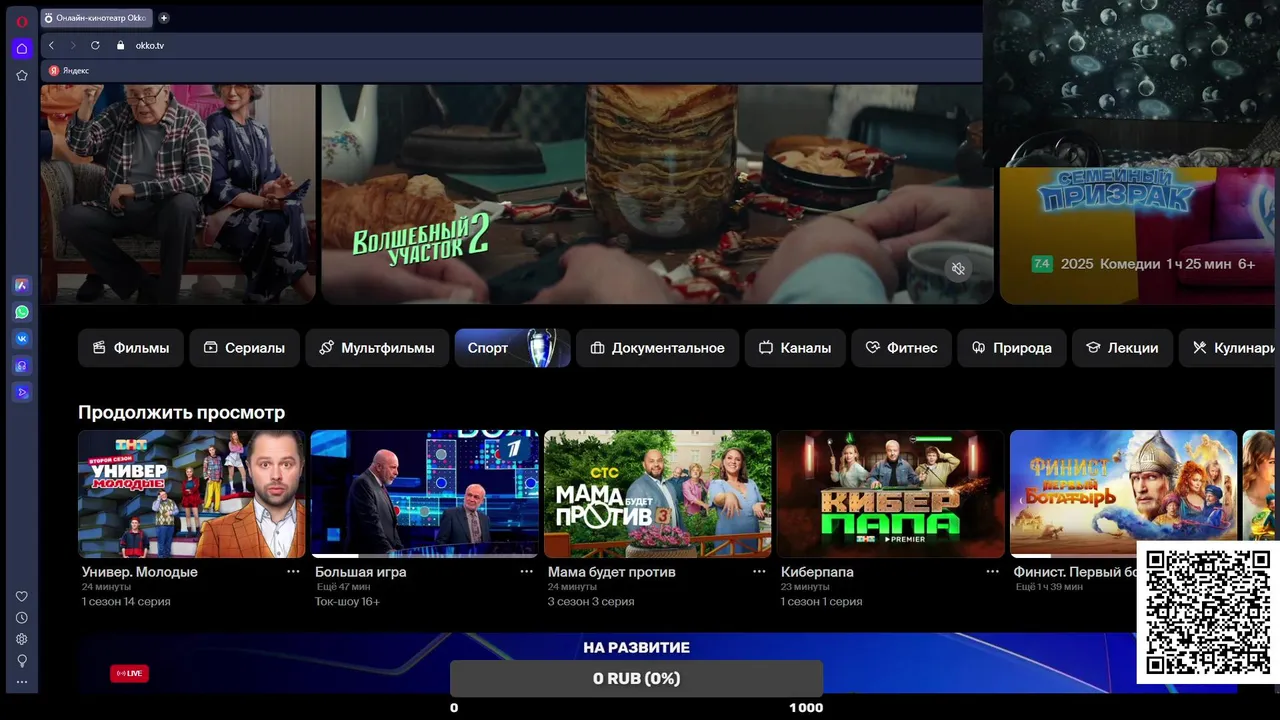1280x720 pixels.
Task: Resume the Универ. Молодые thumbnail
Action: pos(192,494)
